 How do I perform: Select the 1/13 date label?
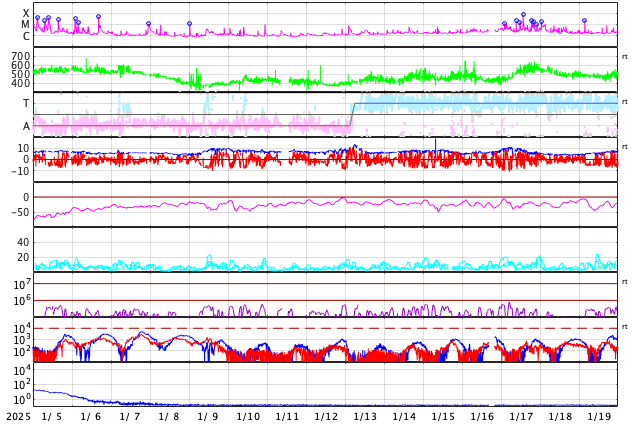click(365, 417)
